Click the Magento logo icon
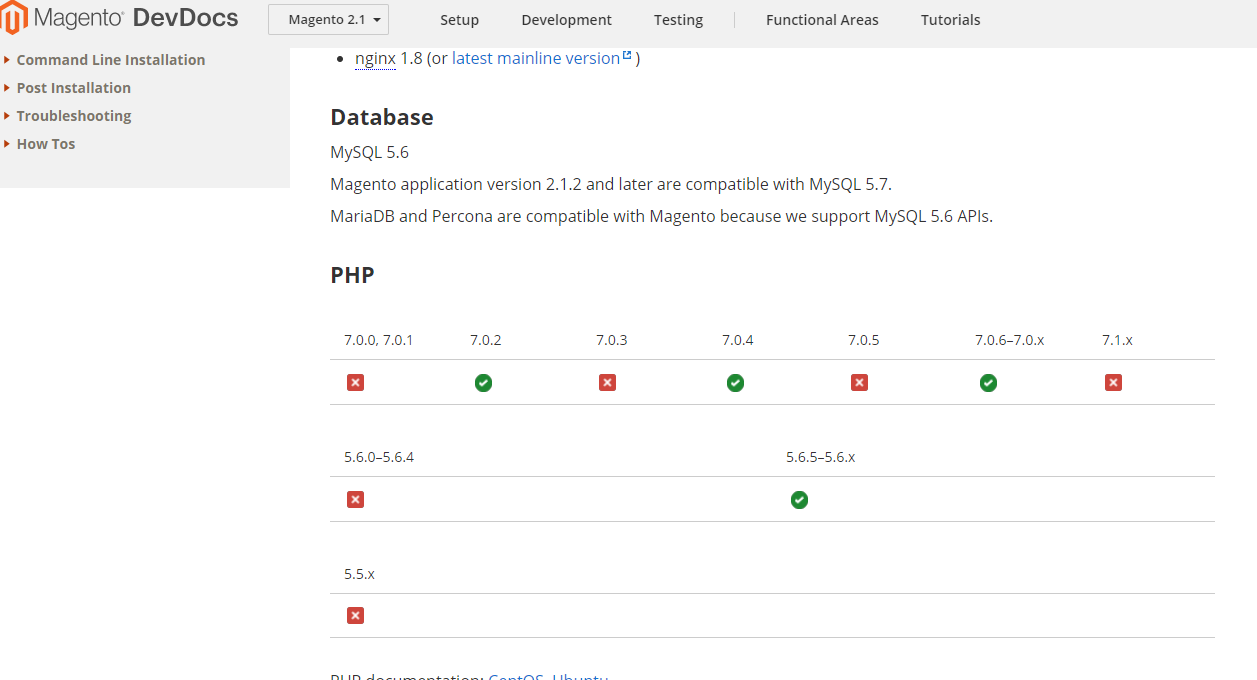 (x=13, y=19)
